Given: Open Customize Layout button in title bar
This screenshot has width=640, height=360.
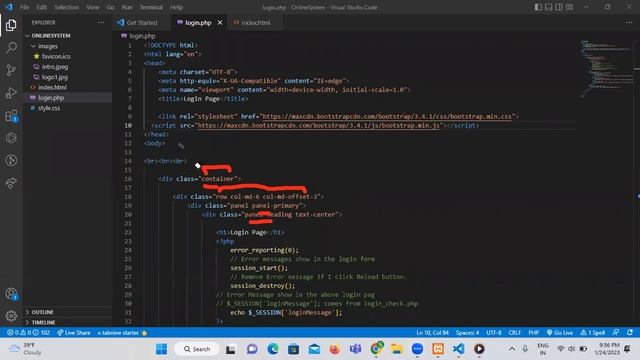Looking at the screenshot, I should tap(569, 7).
